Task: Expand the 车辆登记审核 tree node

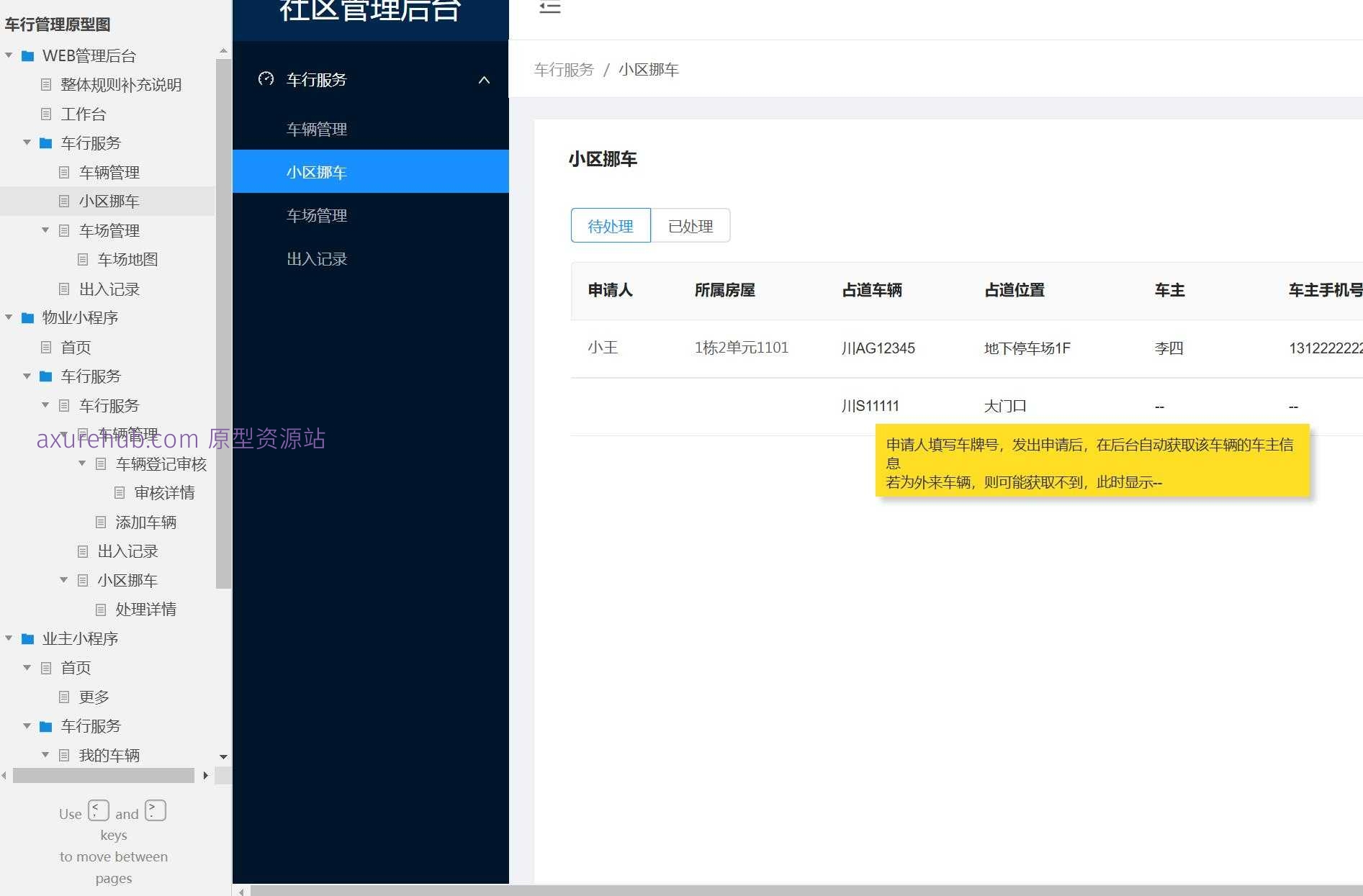Action: pyautogui.click(x=81, y=463)
